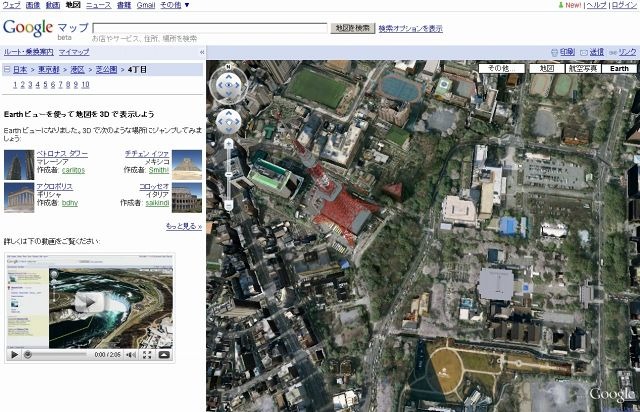Open the ニュース link in the top bar
This screenshot has width=640, height=412.
(98, 5)
